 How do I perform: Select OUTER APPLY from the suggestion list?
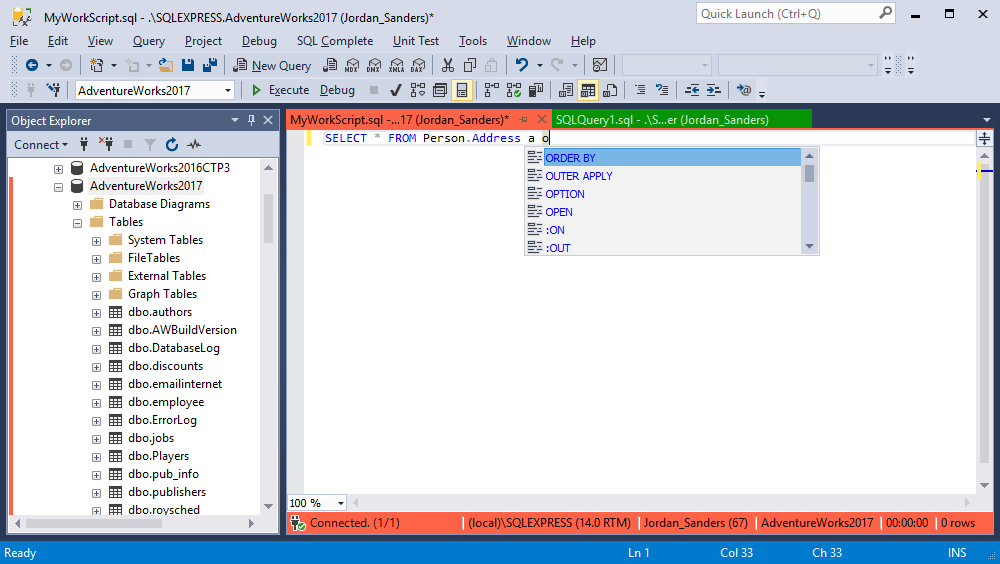click(x=579, y=176)
